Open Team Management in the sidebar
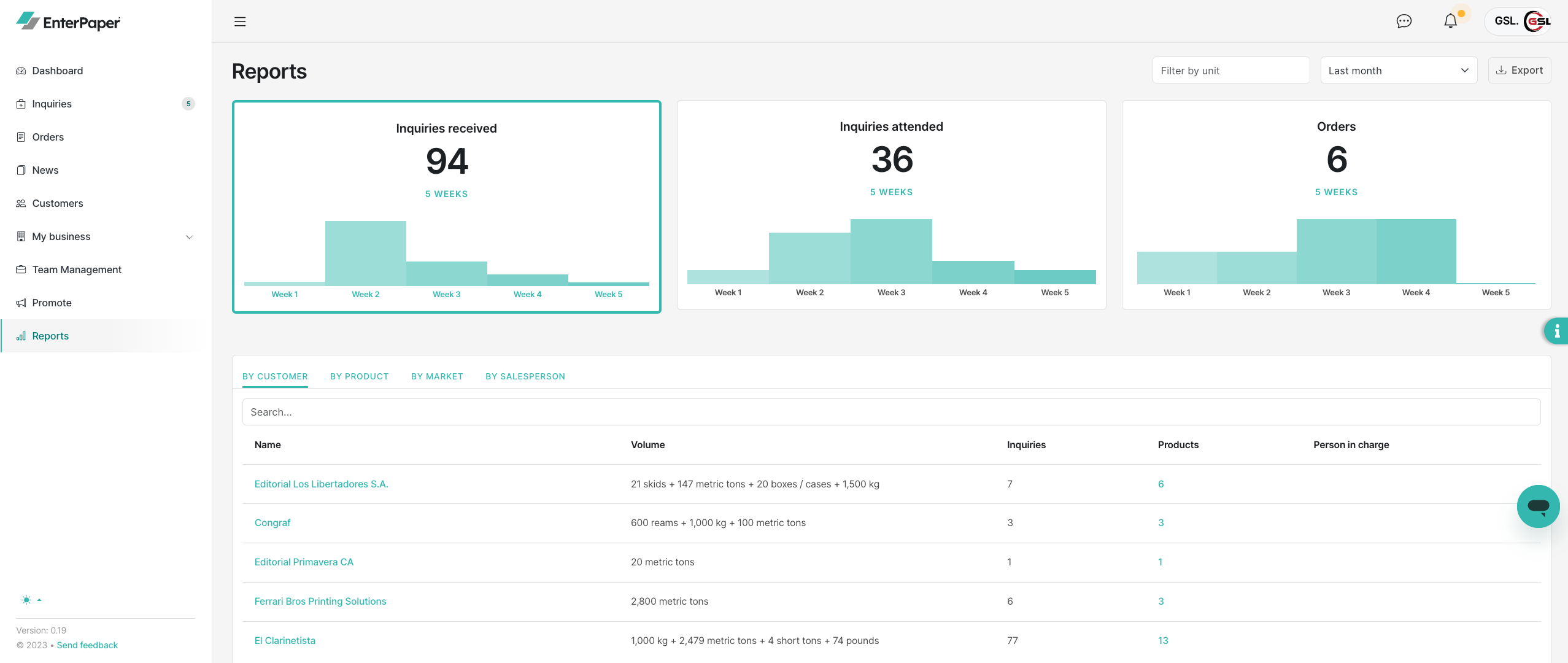This screenshot has width=1568, height=663. (77, 269)
